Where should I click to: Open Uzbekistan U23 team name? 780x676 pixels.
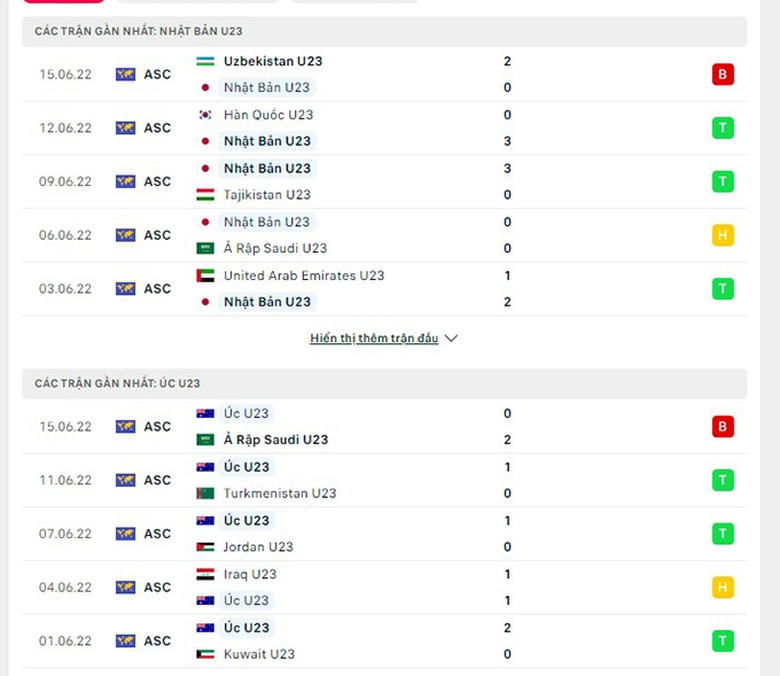(x=273, y=61)
